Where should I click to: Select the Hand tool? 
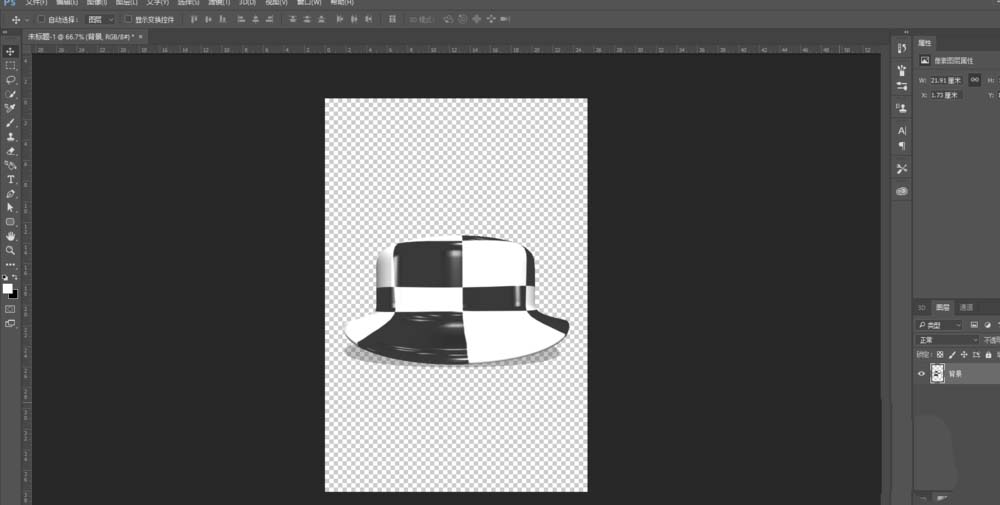click(x=10, y=236)
